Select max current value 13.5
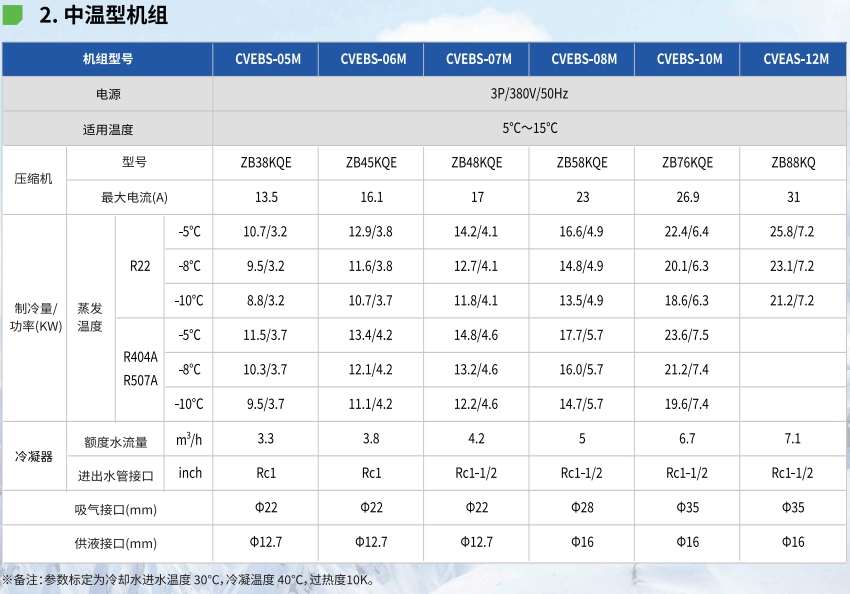The width and height of the screenshot is (850, 594). pos(266,197)
